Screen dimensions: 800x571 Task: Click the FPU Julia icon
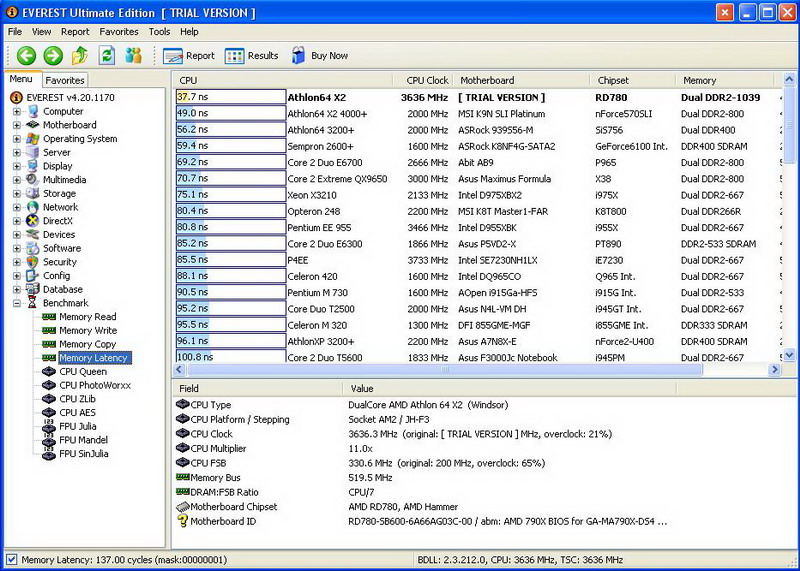pos(49,426)
